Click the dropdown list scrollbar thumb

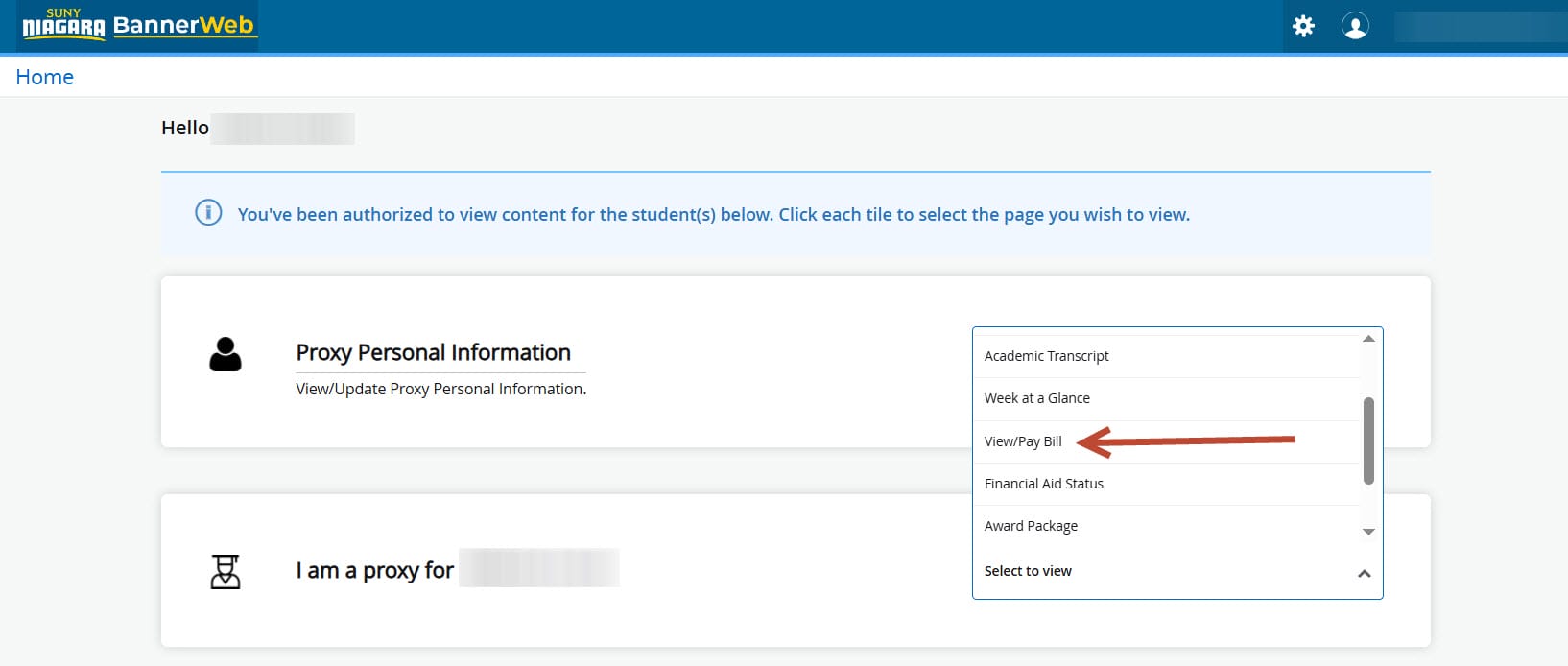coord(1368,440)
